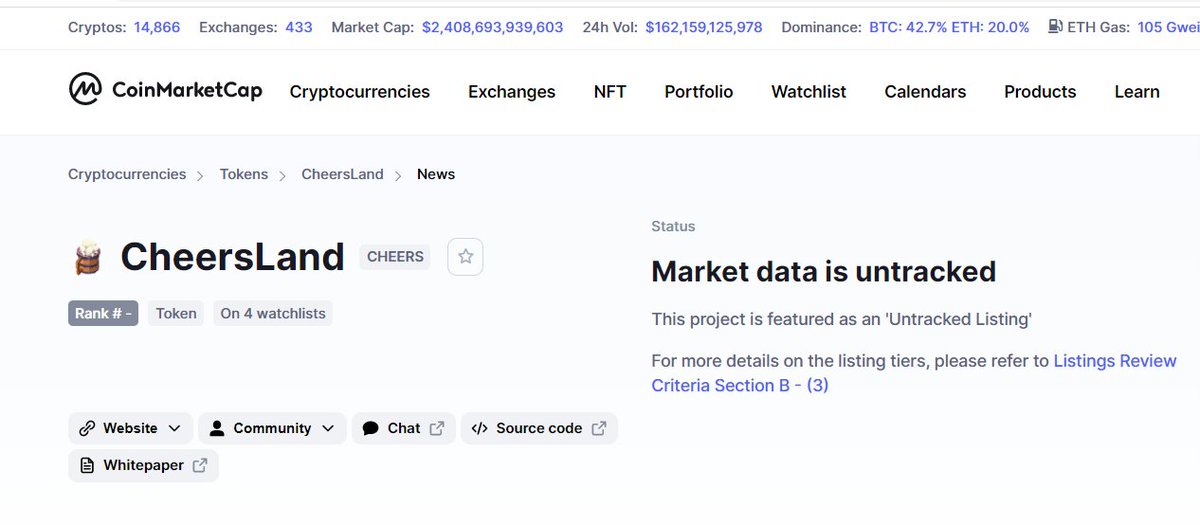The height and width of the screenshot is (525, 1200).
Task: Click the CheersLand token barrel icon
Action: pyautogui.click(x=88, y=258)
